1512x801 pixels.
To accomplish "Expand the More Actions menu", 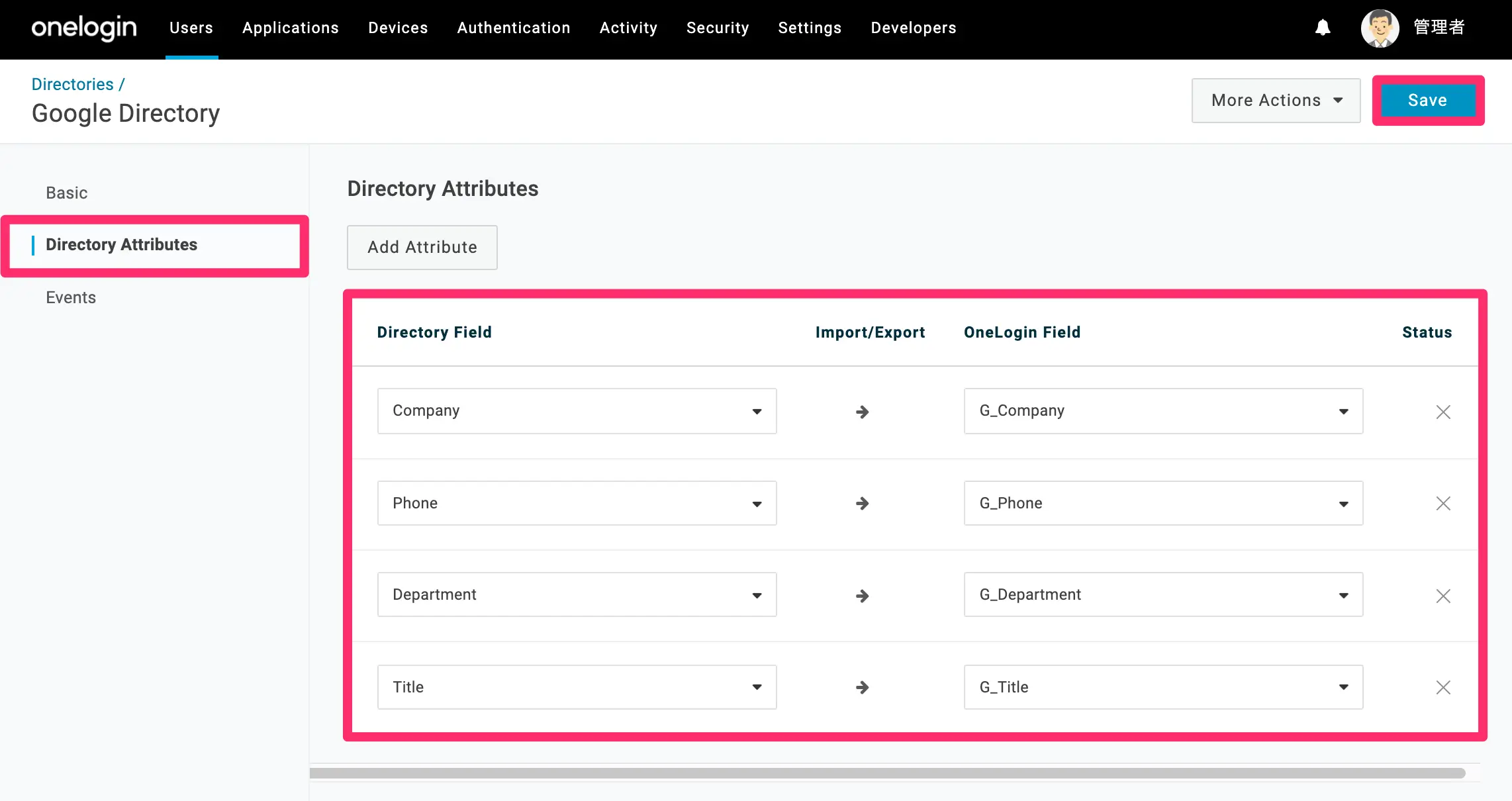I will point(1276,101).
